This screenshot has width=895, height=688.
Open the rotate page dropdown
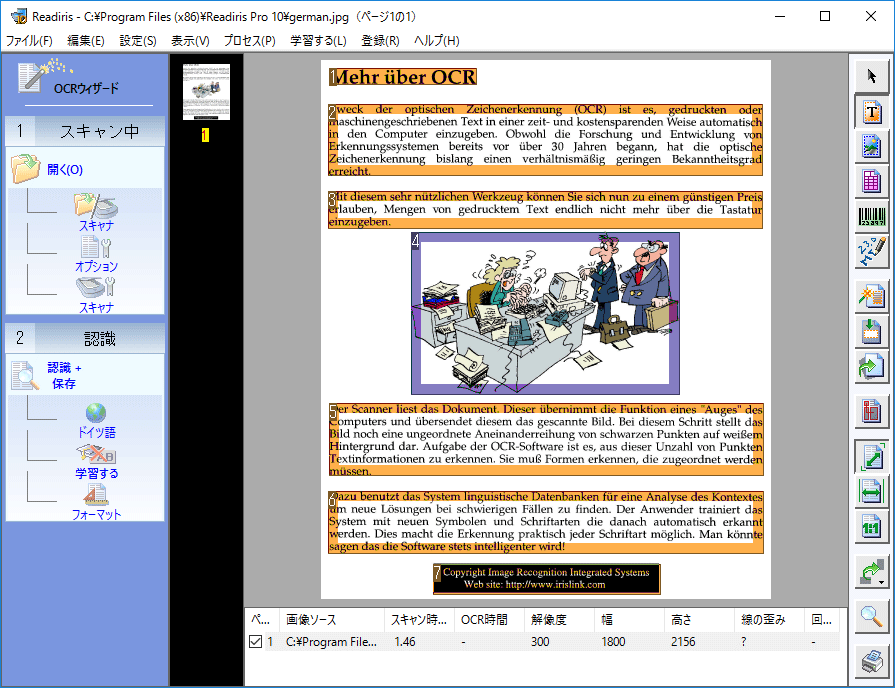(x=871, y=572)
